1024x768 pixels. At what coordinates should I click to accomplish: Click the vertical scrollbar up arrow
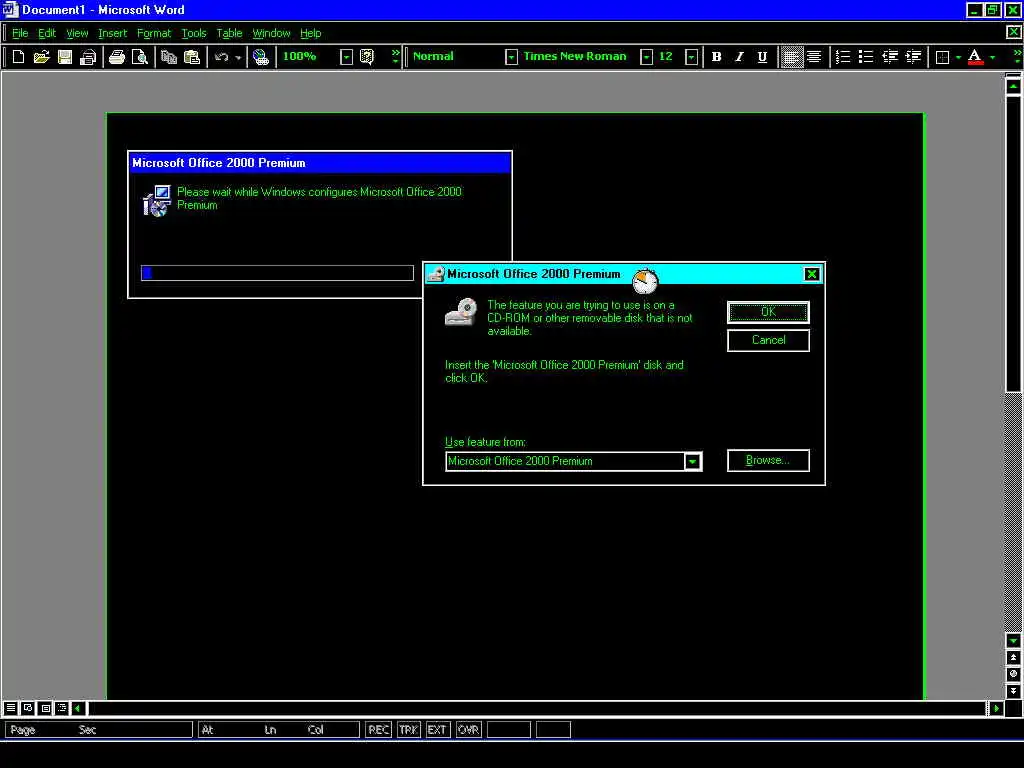(1014, 86)
